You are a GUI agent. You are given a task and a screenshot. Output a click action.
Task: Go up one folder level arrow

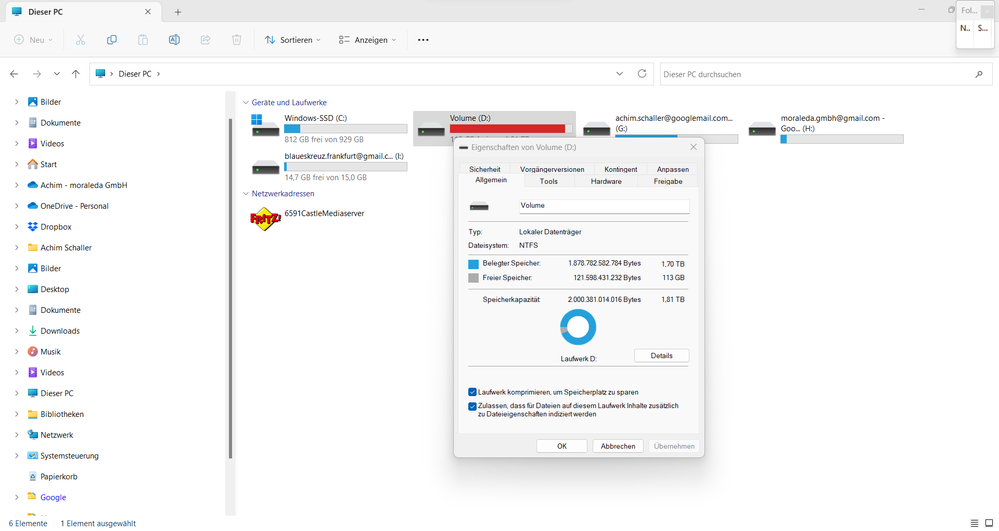click(x=76, y=74)
